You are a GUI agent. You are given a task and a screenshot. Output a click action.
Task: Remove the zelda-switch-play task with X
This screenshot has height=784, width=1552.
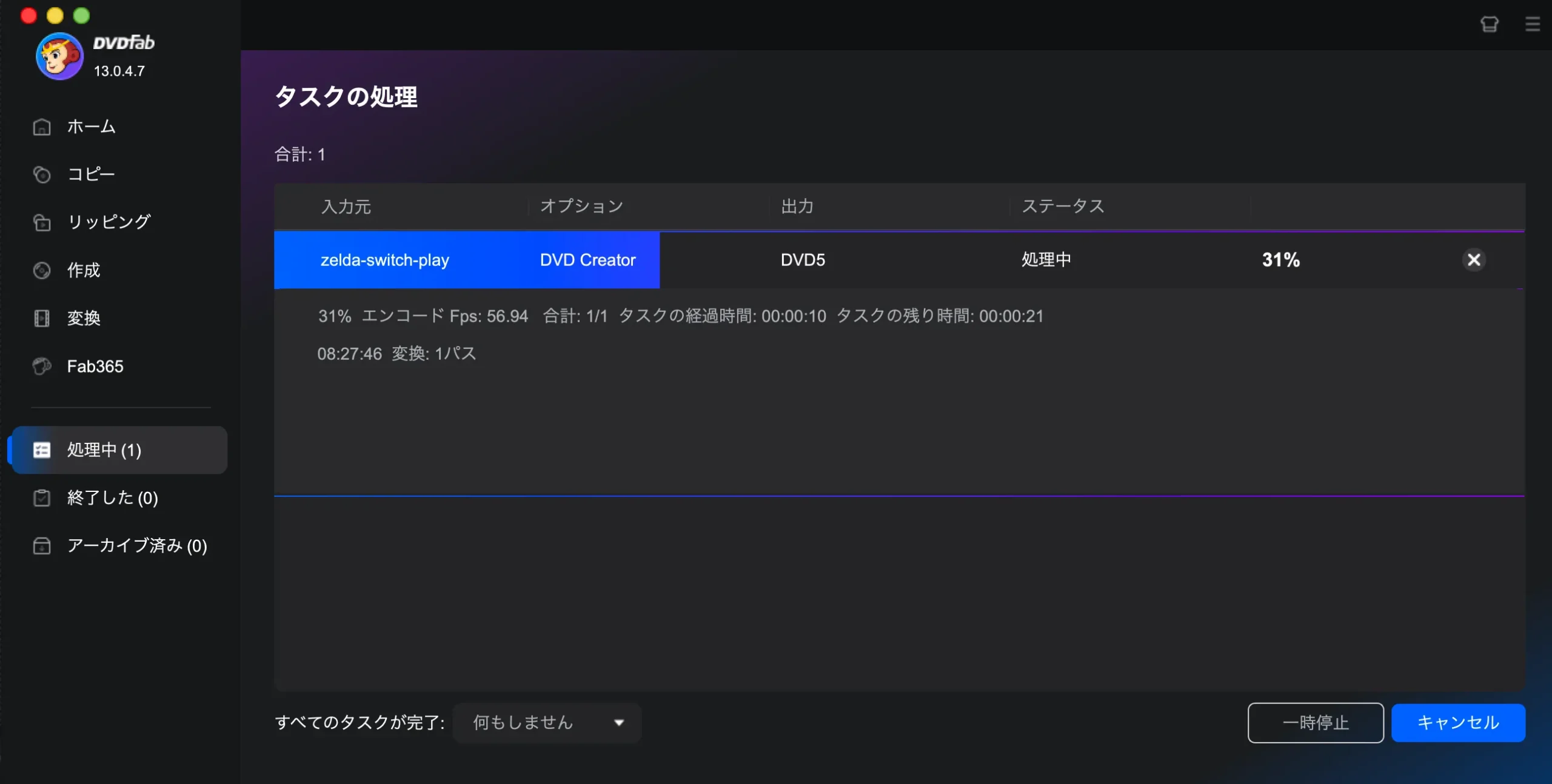1474,260
